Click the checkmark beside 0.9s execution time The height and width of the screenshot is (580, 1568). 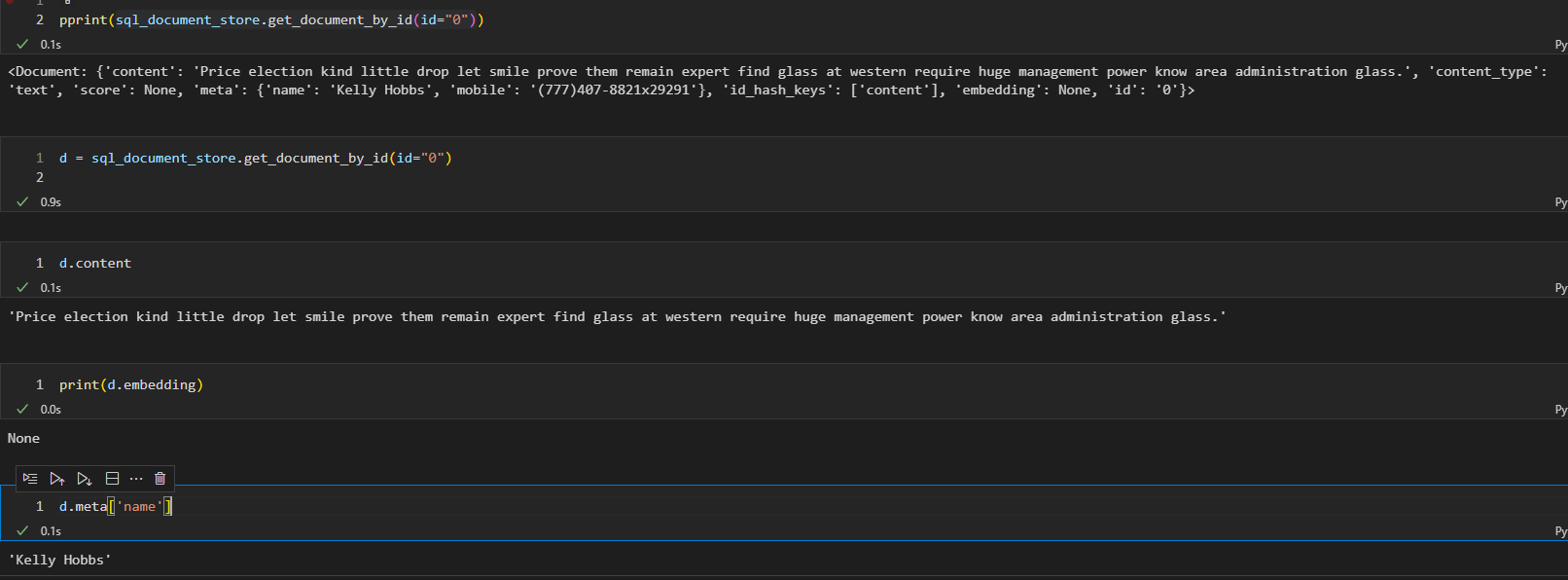coord(22,201)
